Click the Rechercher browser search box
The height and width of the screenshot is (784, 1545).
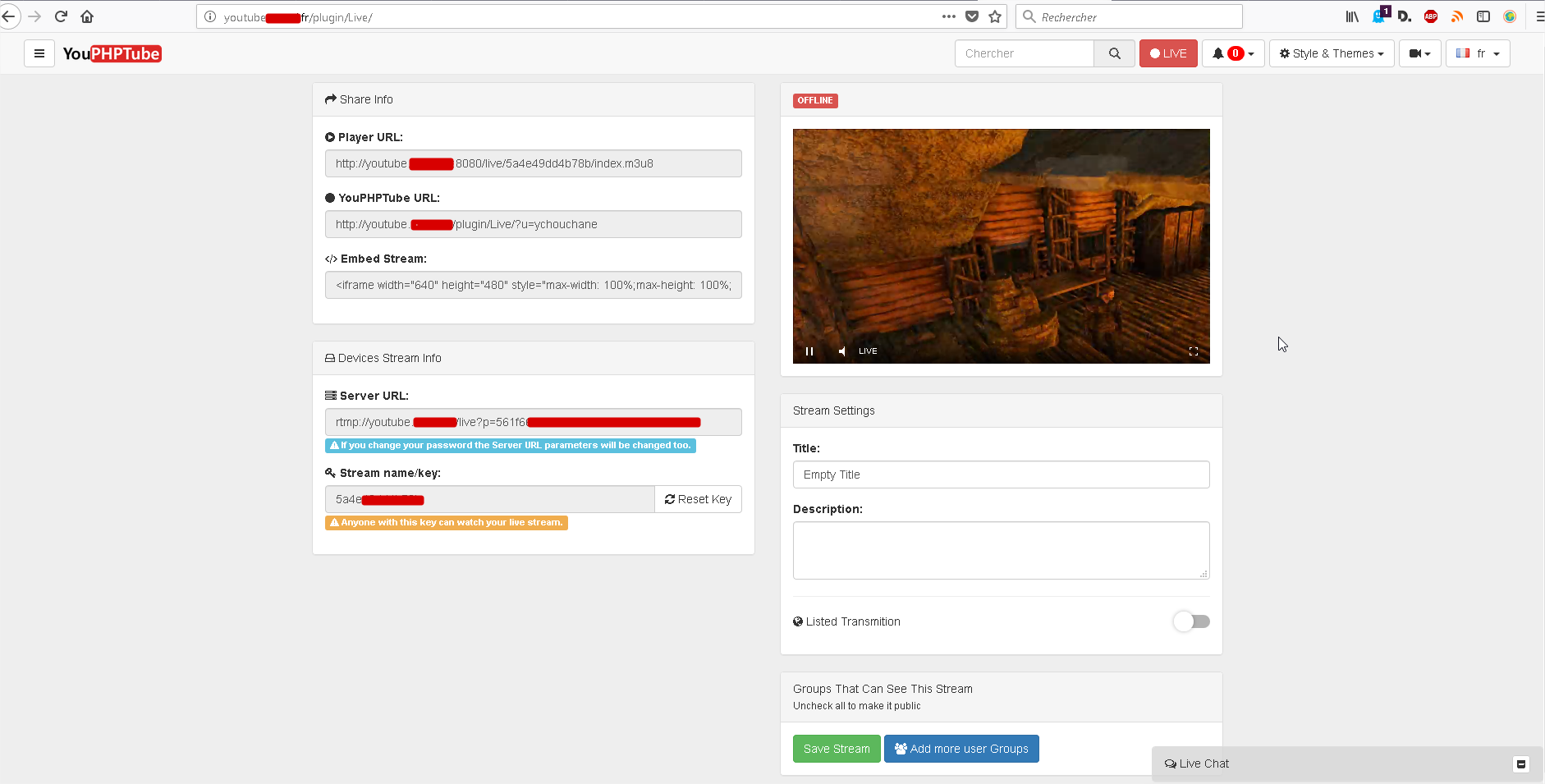1129,16
